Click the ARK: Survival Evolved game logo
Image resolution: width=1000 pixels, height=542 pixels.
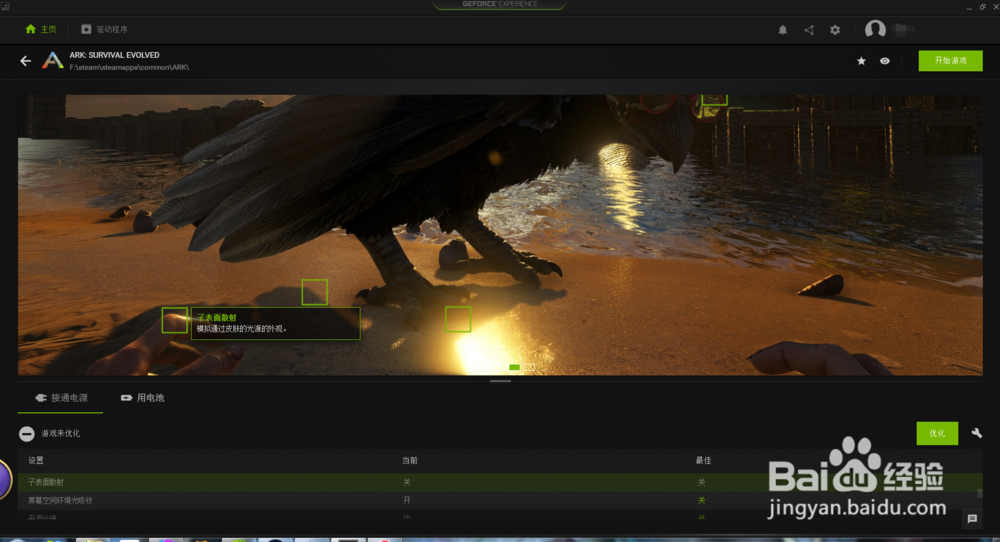coord(53,61)
